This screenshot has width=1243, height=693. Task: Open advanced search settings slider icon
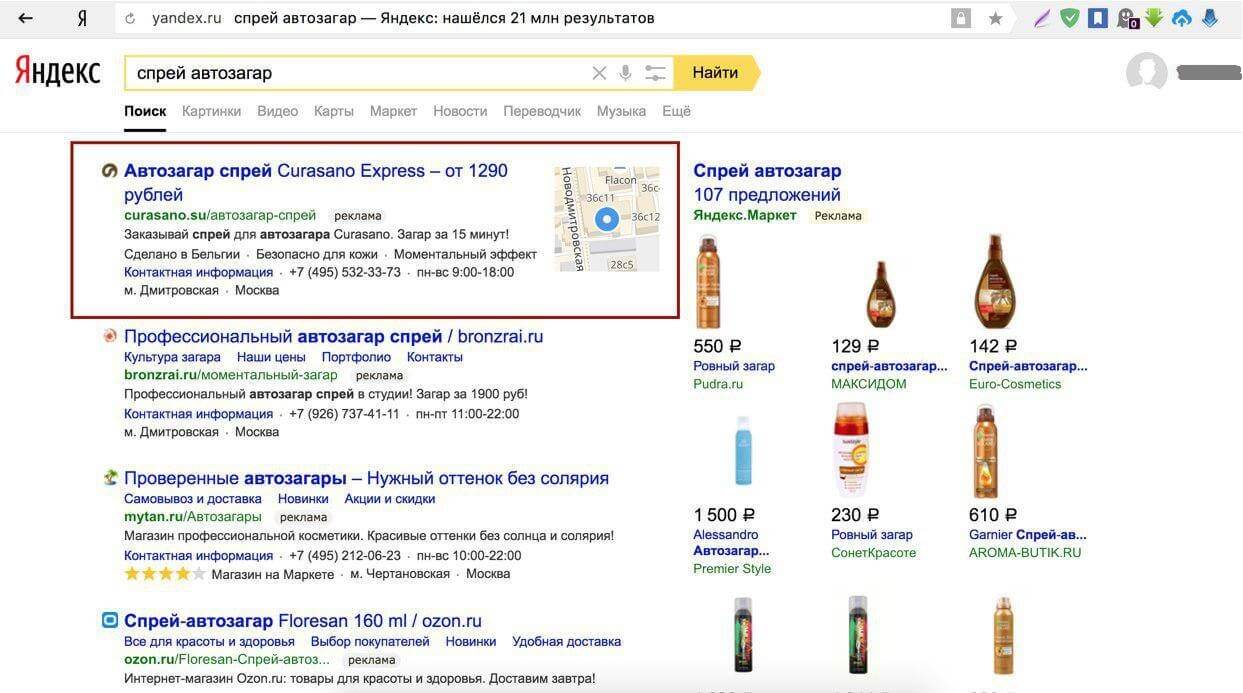click(x=655, y=73)
